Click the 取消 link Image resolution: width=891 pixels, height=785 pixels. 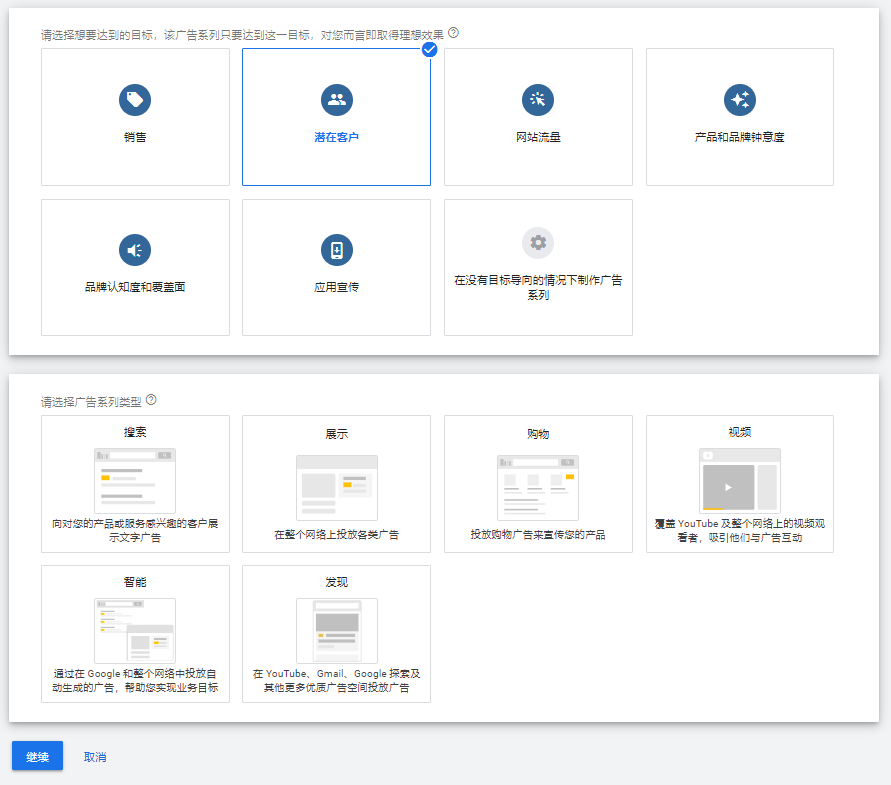[x=95, y=757]
